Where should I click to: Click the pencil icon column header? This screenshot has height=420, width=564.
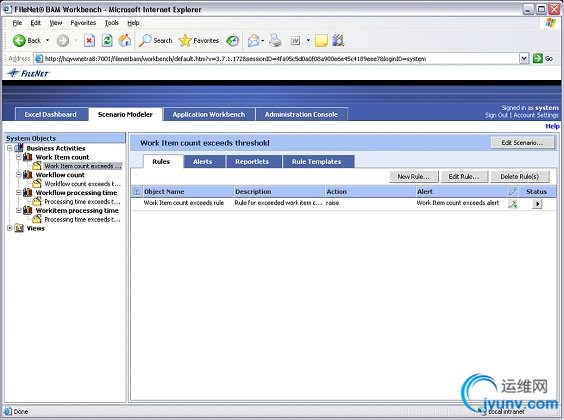coord(513,191)
